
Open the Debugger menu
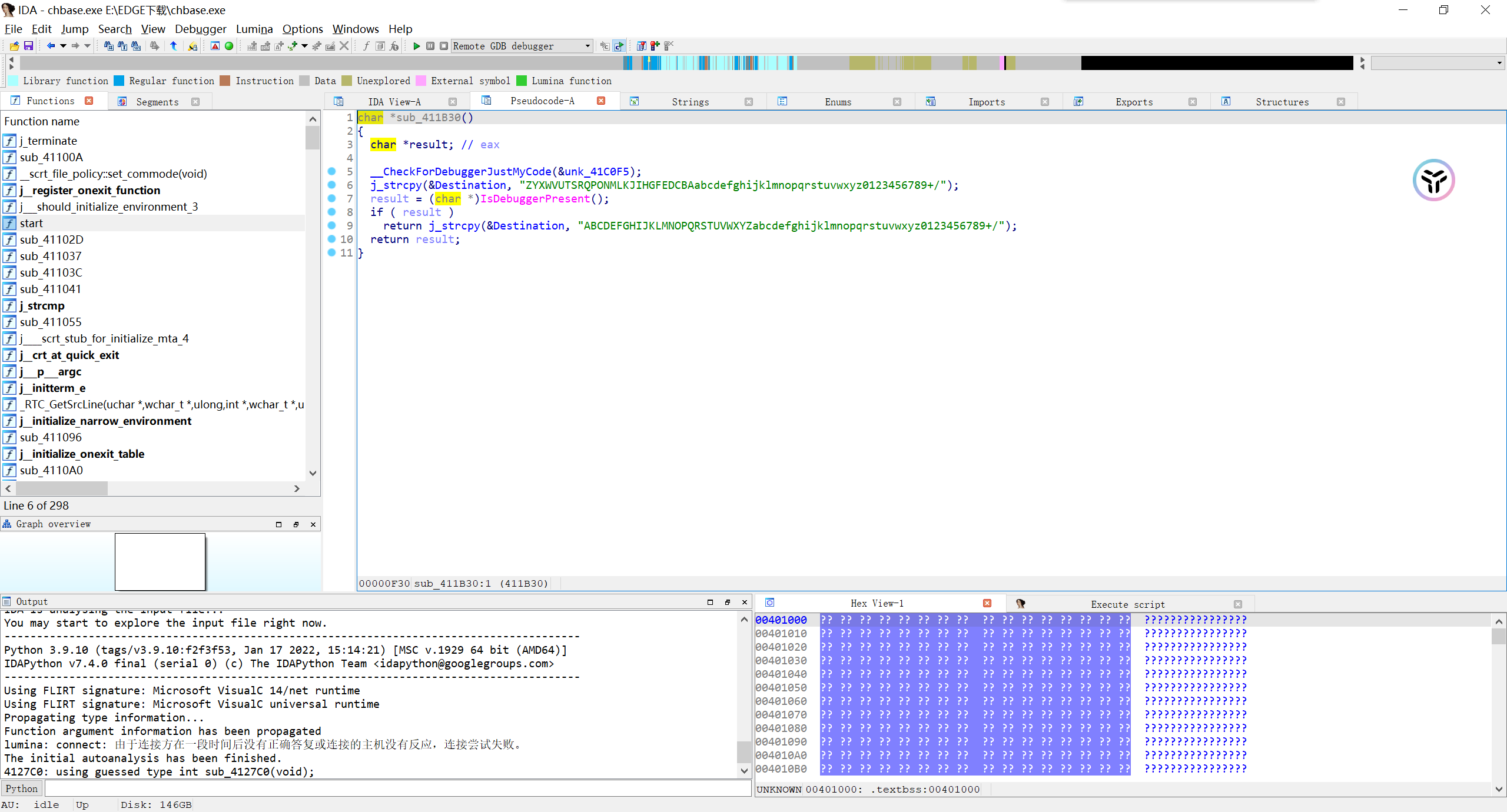coord(200,29)
